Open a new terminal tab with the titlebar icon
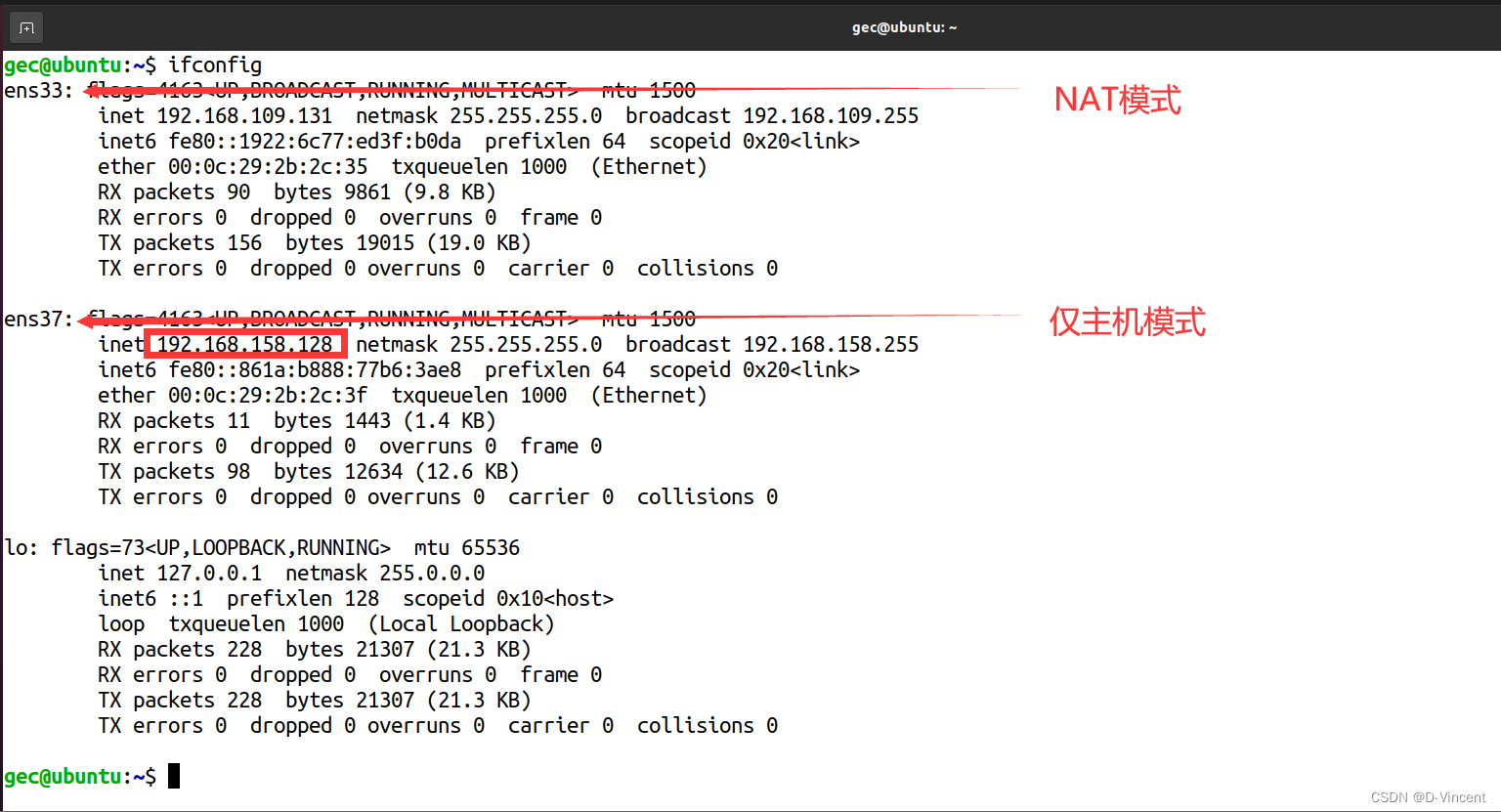The image size is (1501, 812). pyautogui.click(x=26, y=27)
